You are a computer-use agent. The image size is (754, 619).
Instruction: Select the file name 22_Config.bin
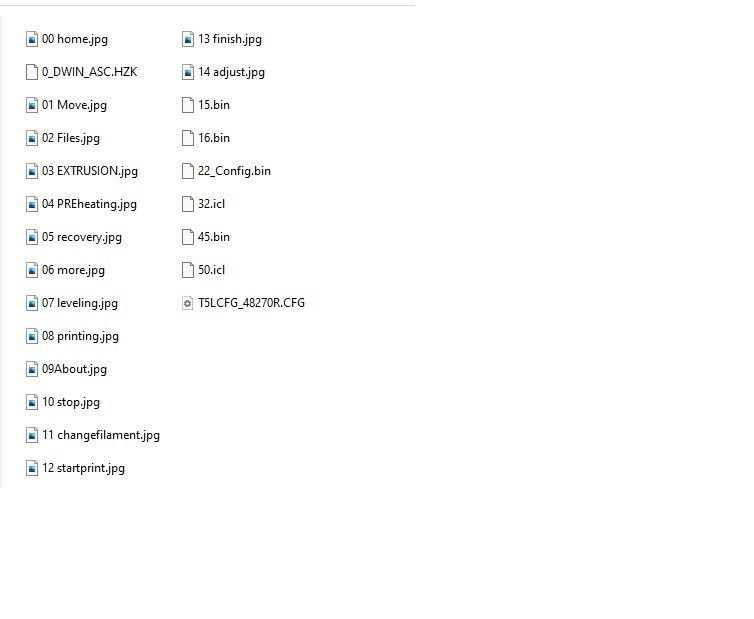[235, 171]
